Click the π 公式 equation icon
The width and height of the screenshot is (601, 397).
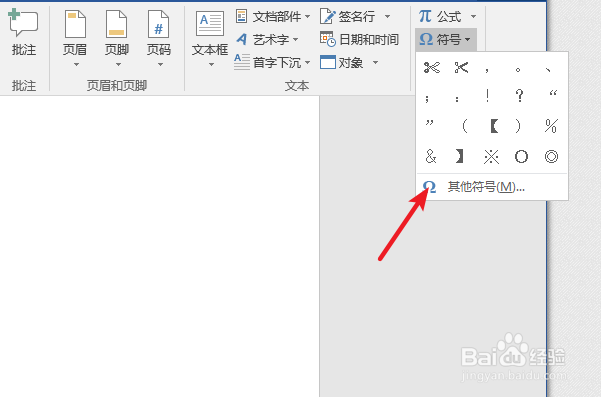[425, 16]
